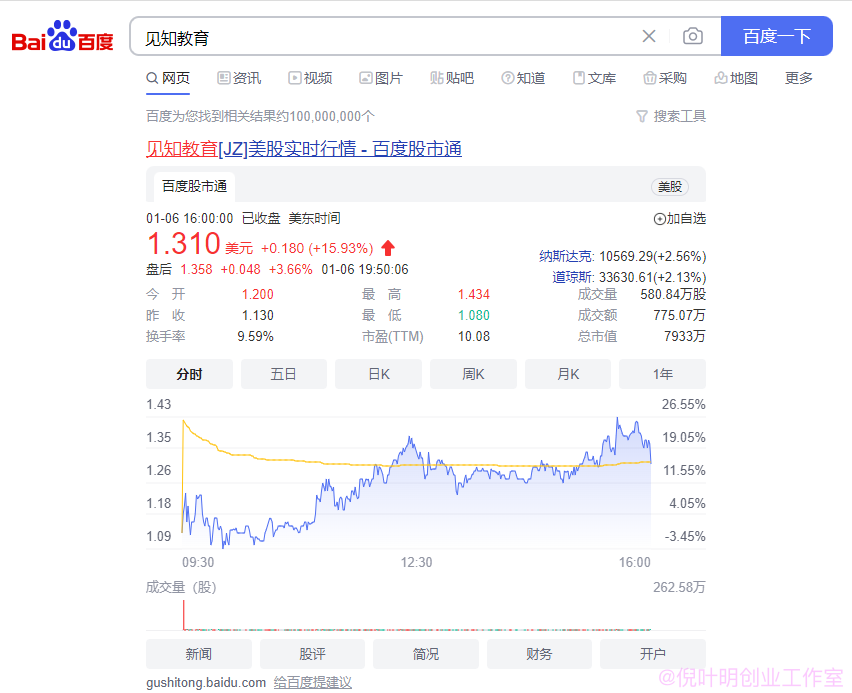Click the red up-arrow price indicator
This screenshot has height=693, width=852.
[x=387, y=248]
